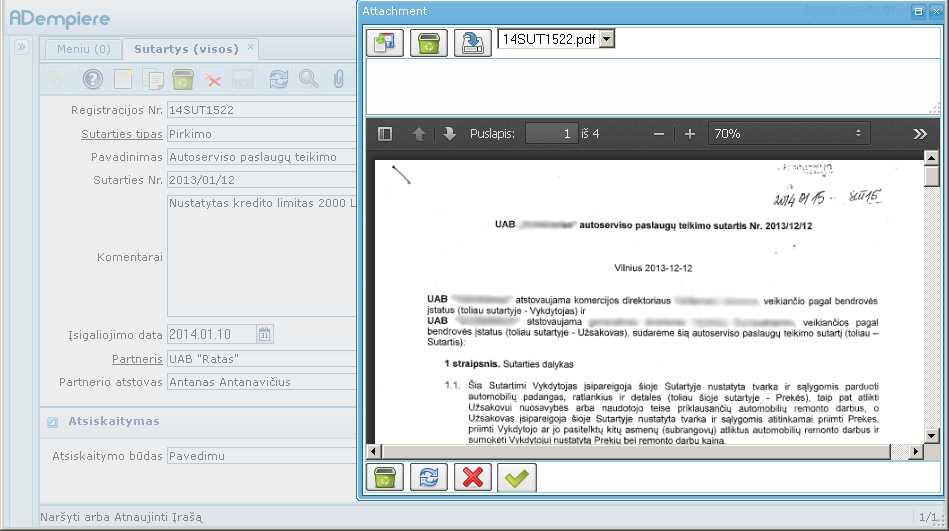
Task: Cancel the Attachment dialog with red X
Action: coord(473,478)
